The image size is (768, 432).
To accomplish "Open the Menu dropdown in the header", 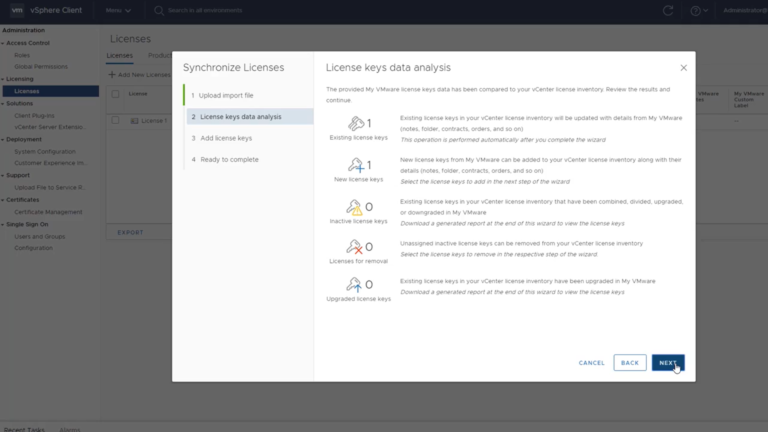I will (118, 10).
